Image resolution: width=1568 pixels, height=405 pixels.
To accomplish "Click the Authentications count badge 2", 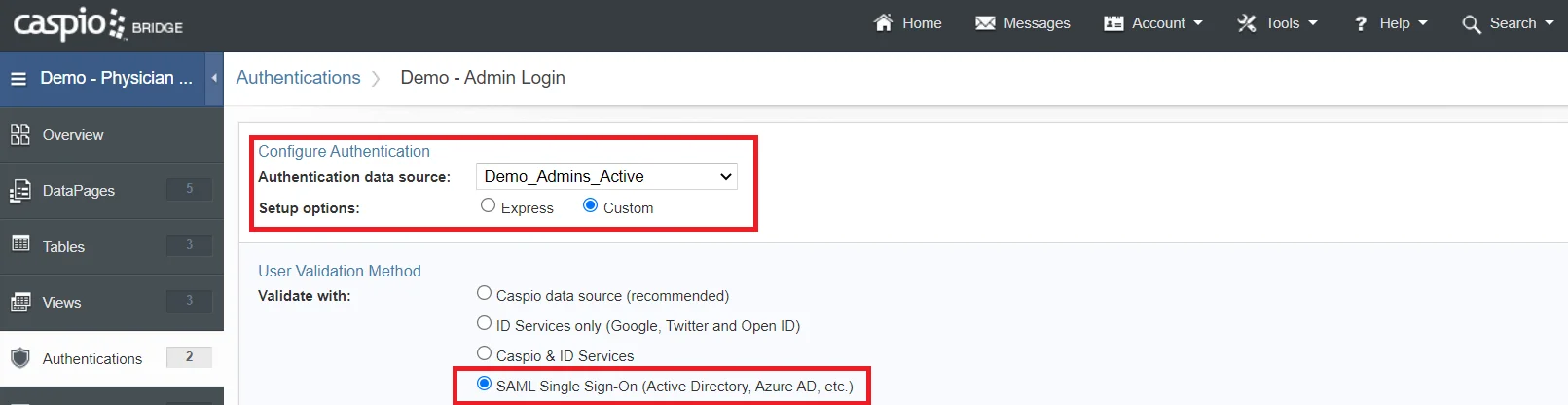I will pyautogui.click(x=189, y=356).
